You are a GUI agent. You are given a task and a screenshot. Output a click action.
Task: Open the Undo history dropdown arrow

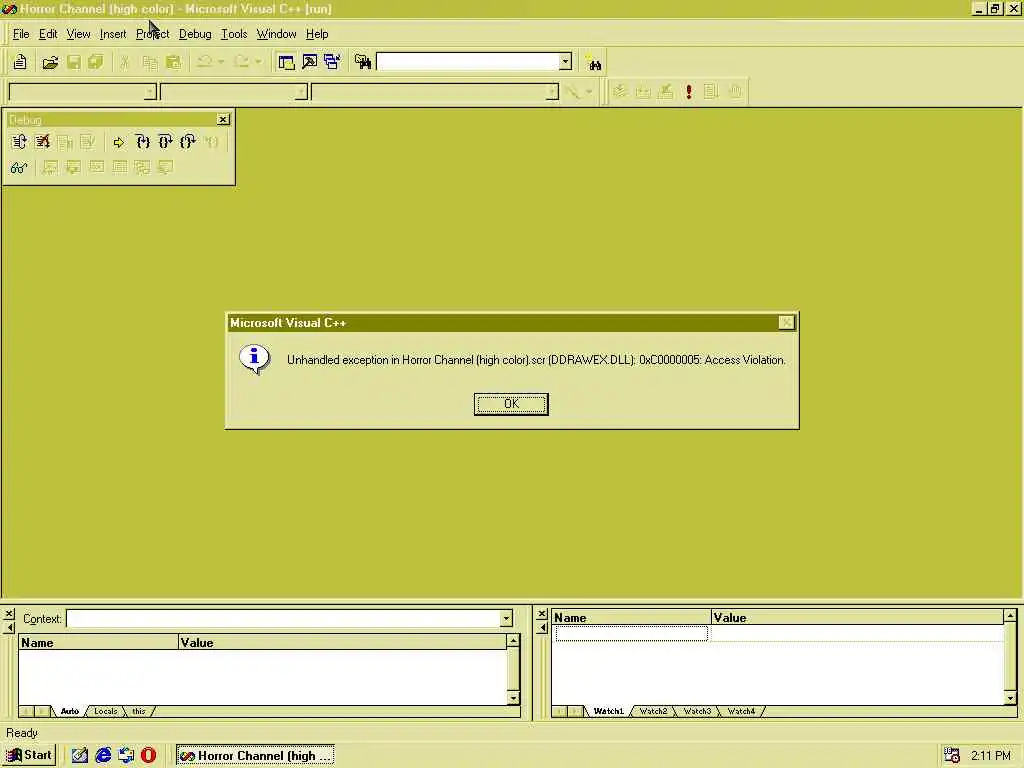coord(221,62)
